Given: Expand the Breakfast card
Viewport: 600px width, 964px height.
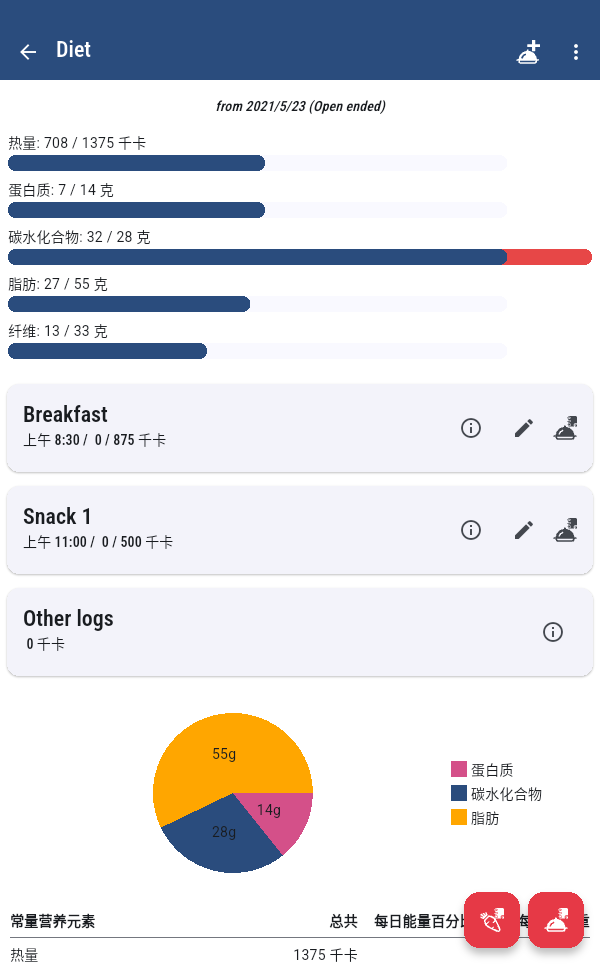Looking at the screenshot, I should click(200, 426).
